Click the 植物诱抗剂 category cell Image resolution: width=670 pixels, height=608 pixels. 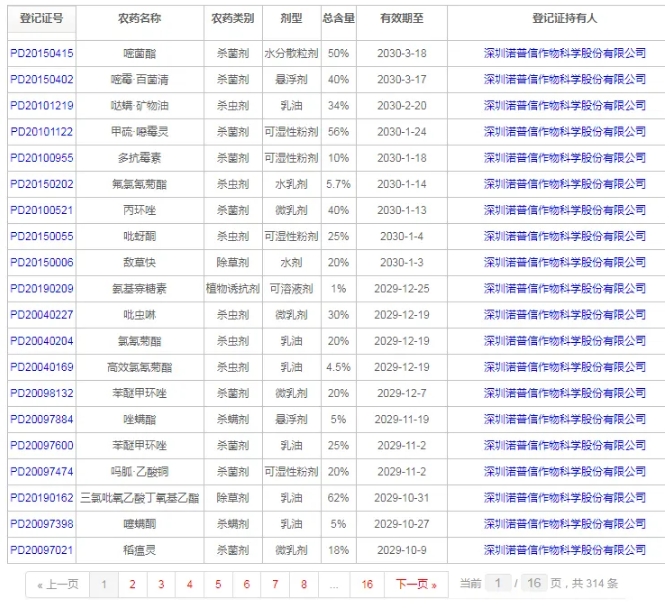pos(233,289)
